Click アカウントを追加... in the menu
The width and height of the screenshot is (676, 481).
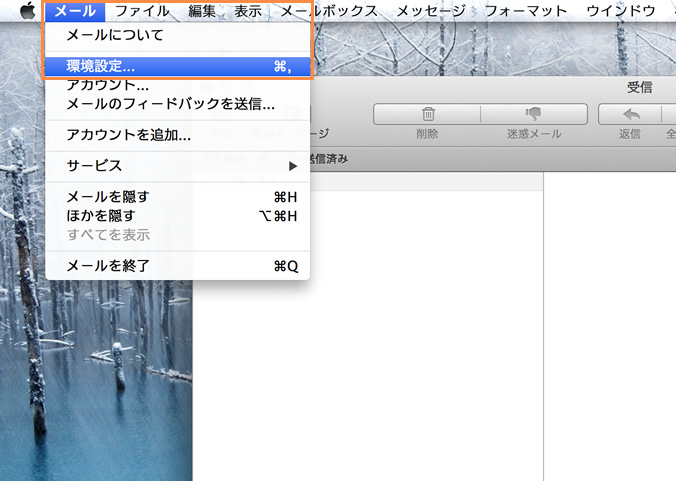(x=128, y=134)
